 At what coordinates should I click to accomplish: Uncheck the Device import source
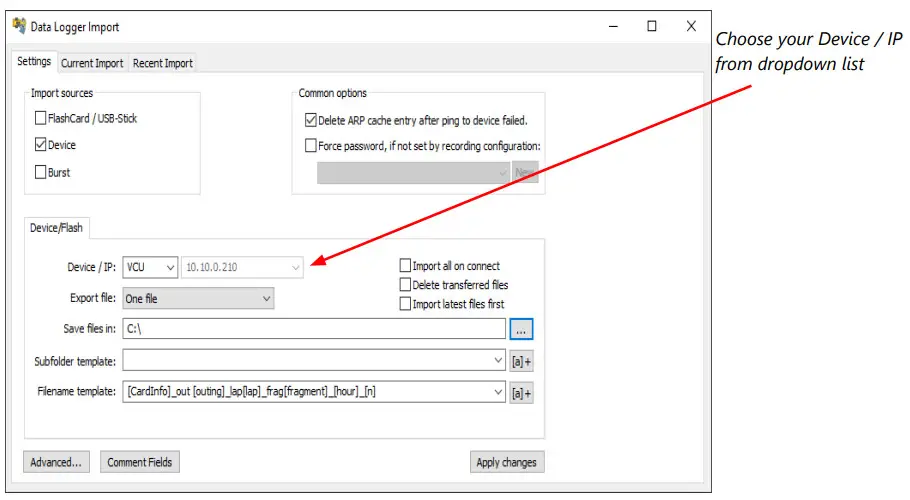click(41, 144)
